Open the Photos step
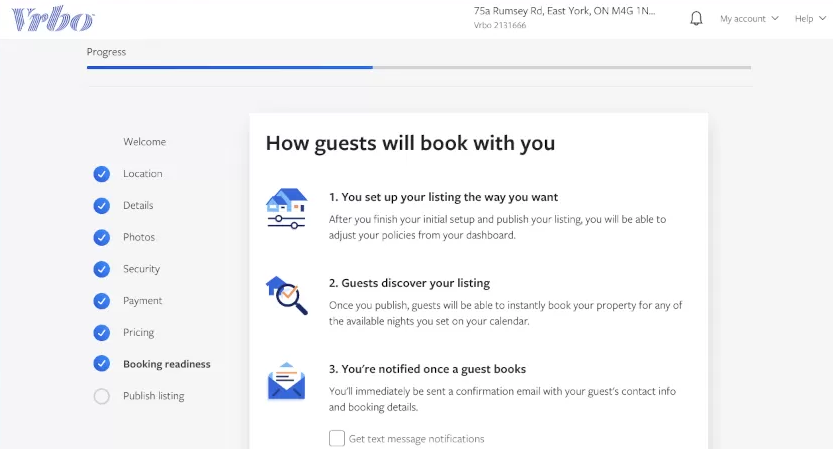Image resolution: width=833 pixels, height=449 pixels. 139,237
